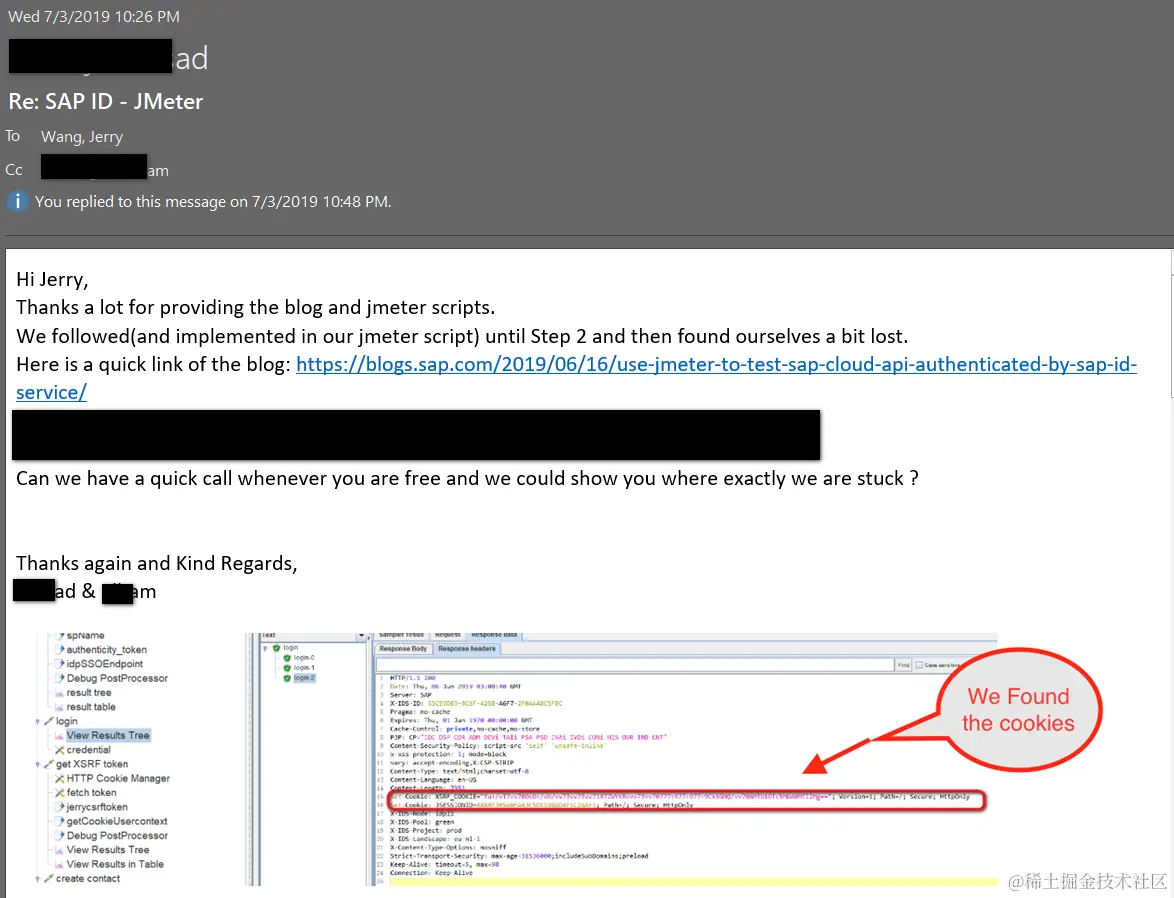Click the Set-Cookie JSESSIONID header line
Image resolution: width=1174 pixels, height=898 pixels.
tap(541, 805)
